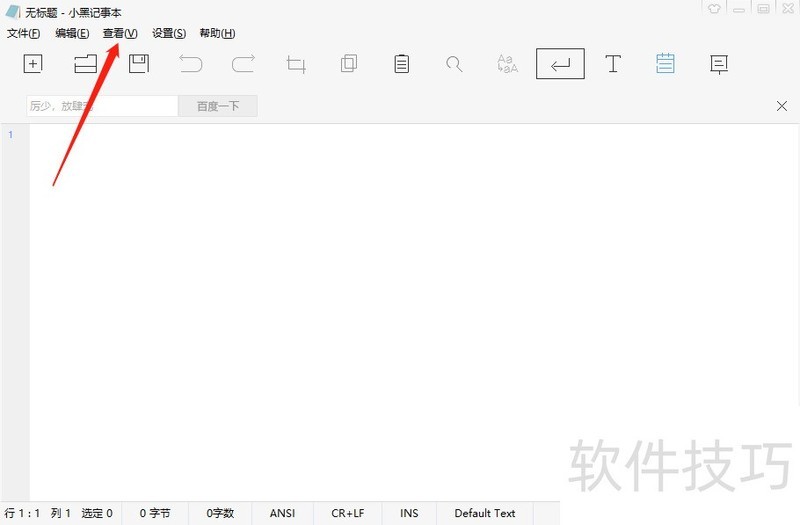
Task: Toggle the always-on-top pin icon
Action: [x=718, y=64]
